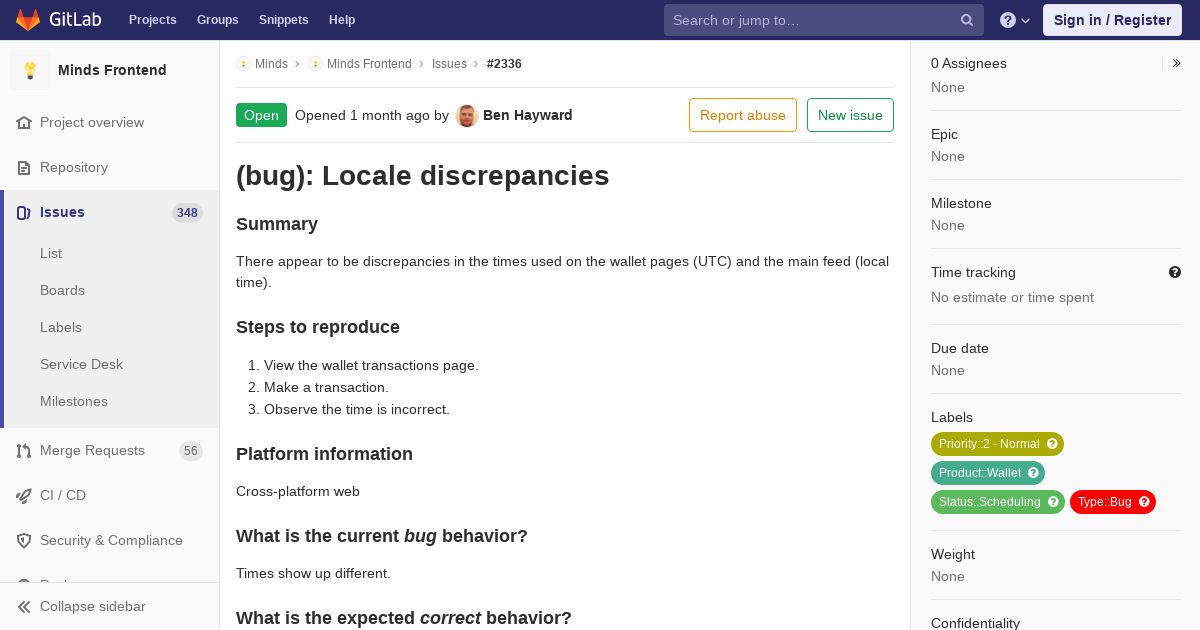Click the collapse sidebar double-chevron icon
This screenshot has width=1200, height=630.
point(24,606)
